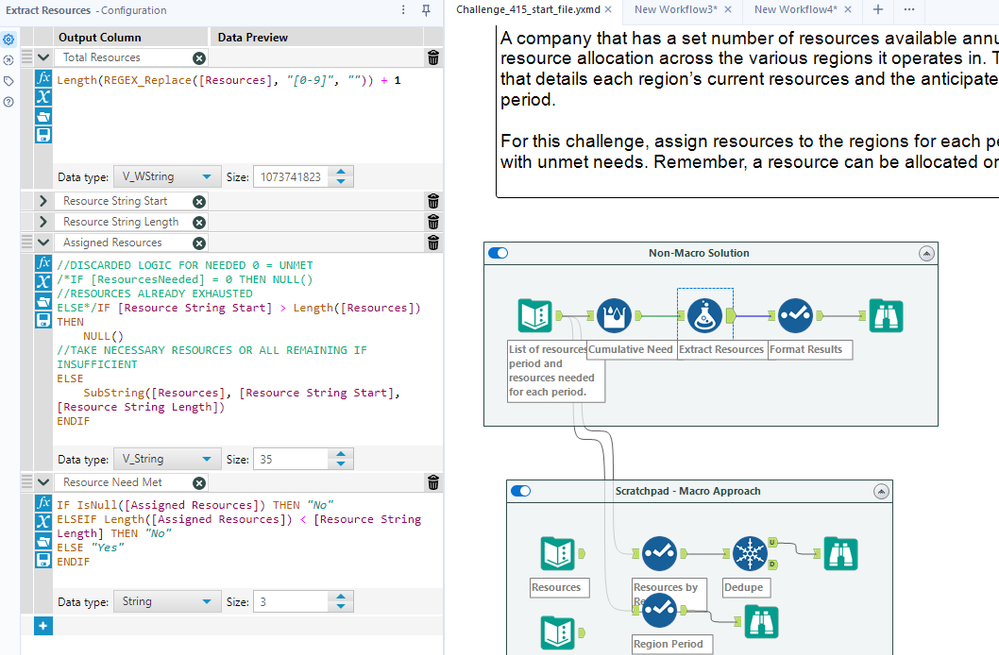
Task: Open Data type dropdown showing V_WString
Action: (x=166, y=177)
